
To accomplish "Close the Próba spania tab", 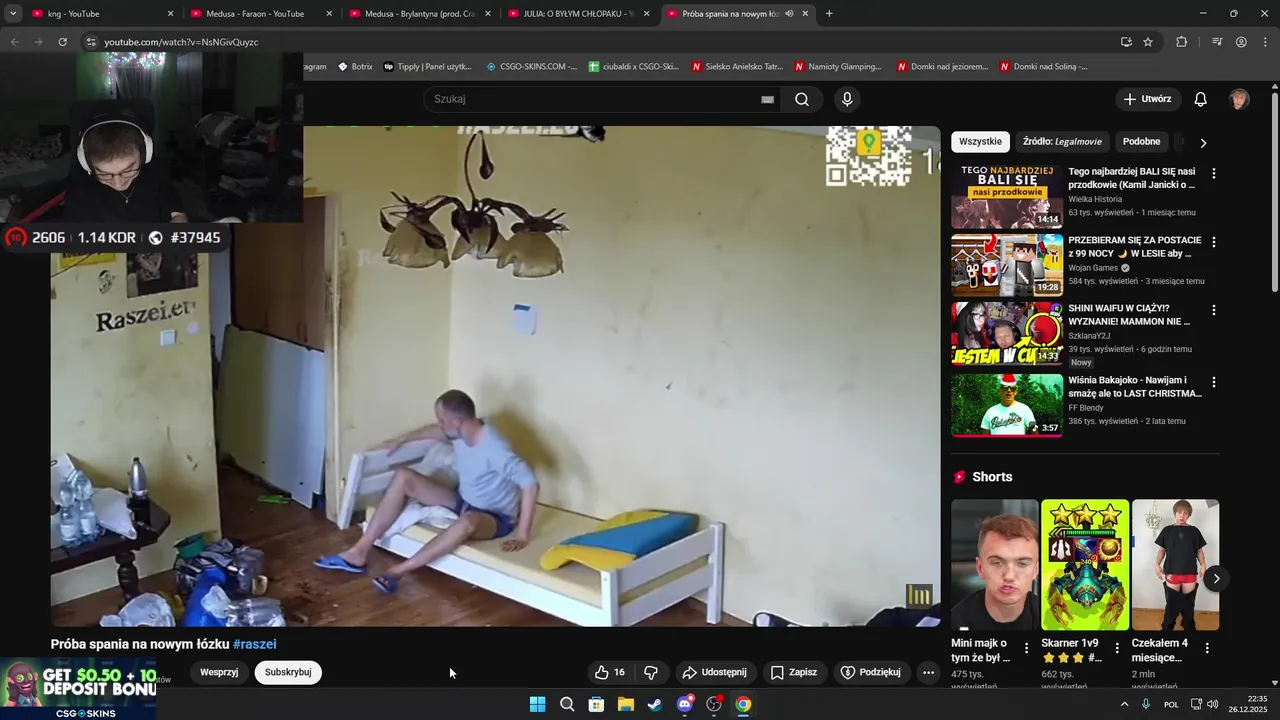I will [805, 14].
